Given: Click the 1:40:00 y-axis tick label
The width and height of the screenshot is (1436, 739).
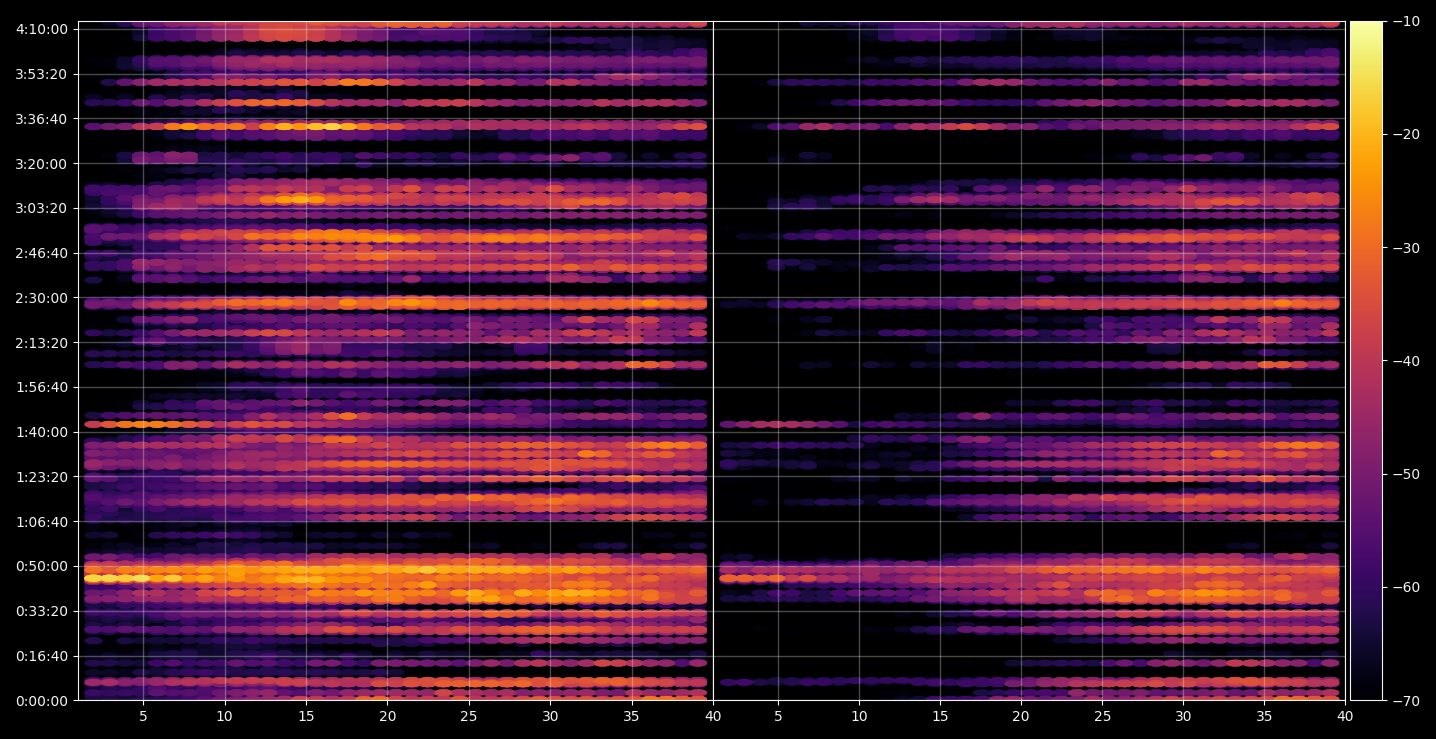Looking at the screenshot, I should click(x=42, y=432).
